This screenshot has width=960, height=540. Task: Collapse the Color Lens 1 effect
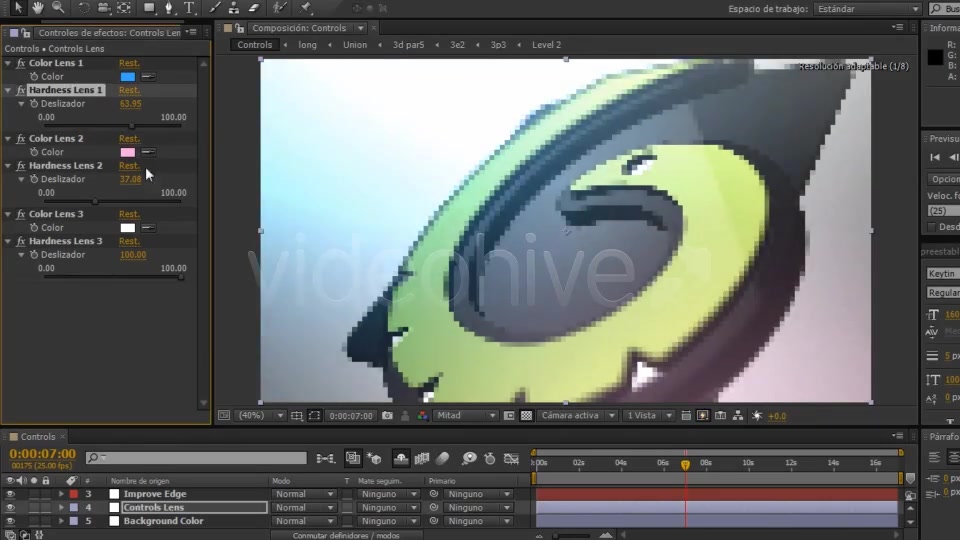(x=8, y=63)
